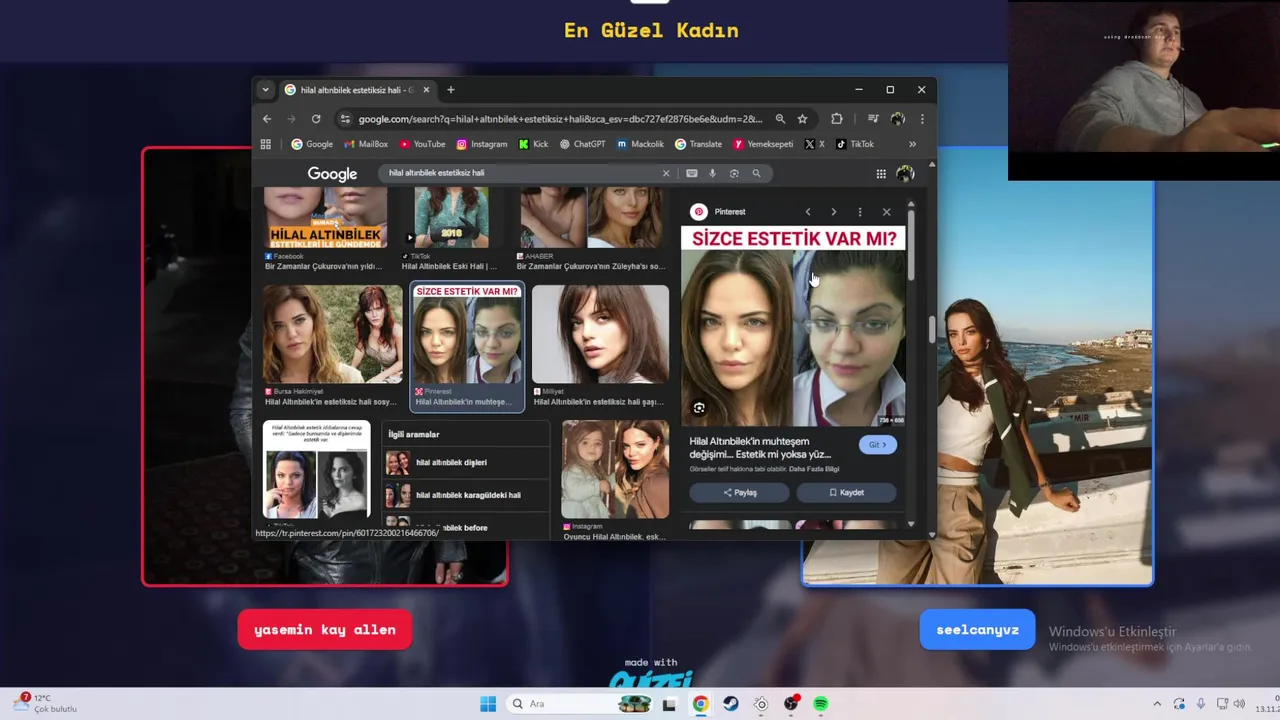
Task: Show the previous image in preview panel
Action: [x=808, y=212]
